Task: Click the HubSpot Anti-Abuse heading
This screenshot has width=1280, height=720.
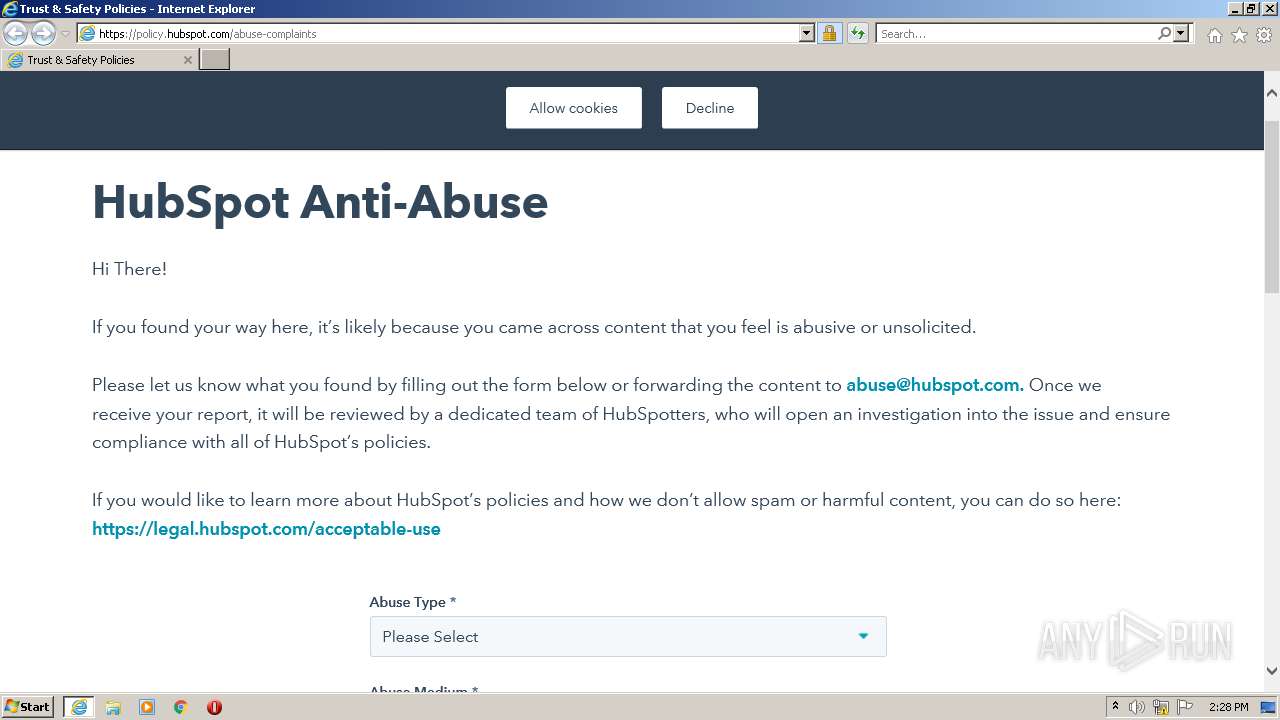Action: click(320, 202)
